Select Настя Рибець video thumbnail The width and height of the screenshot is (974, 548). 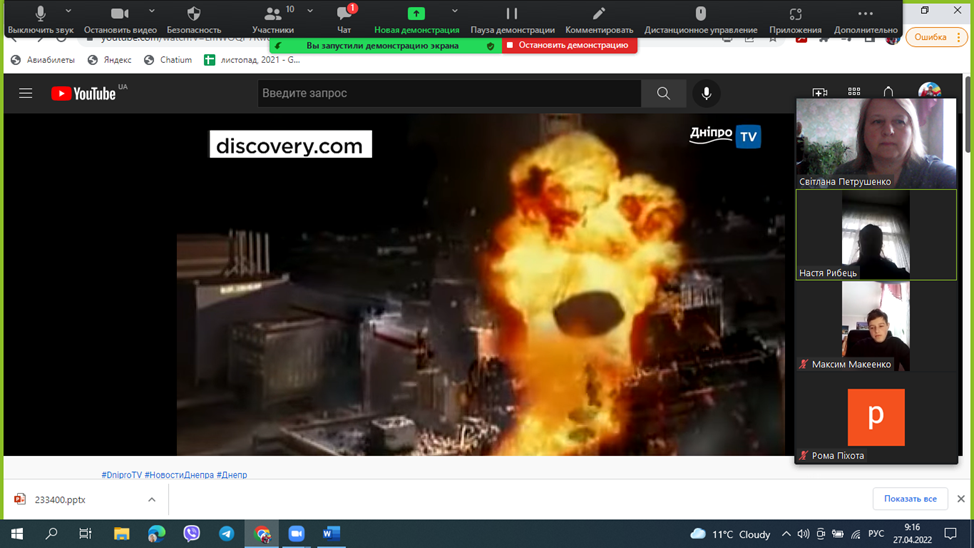click(x=876, y=235)
